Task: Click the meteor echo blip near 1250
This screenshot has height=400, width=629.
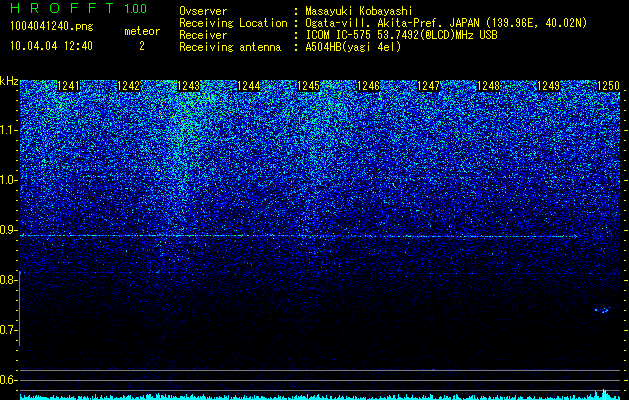Action: click(x=602, y=310)
